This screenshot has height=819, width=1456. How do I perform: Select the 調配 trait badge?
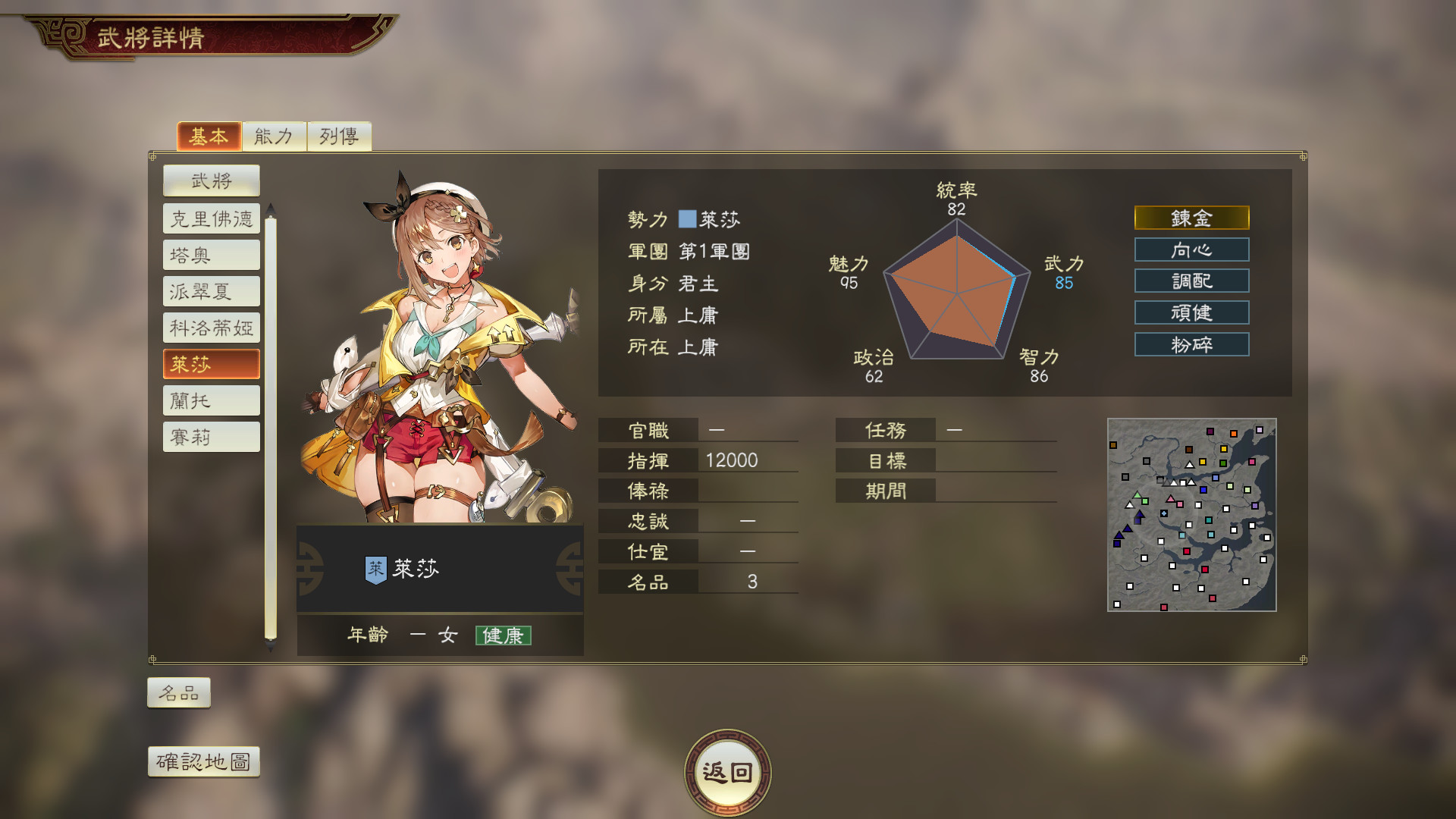1191,281
